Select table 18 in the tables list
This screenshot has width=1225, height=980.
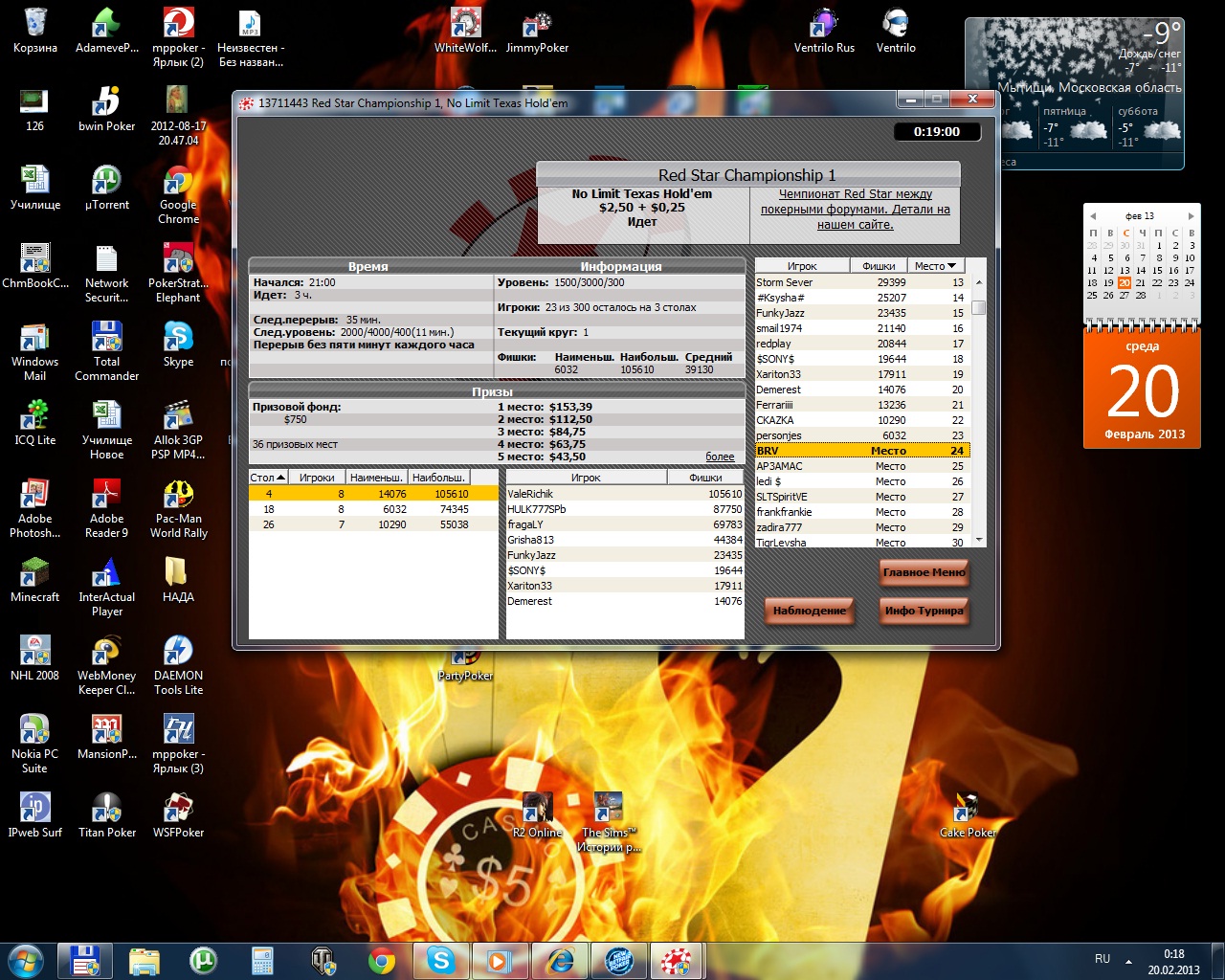coord(373,509)
